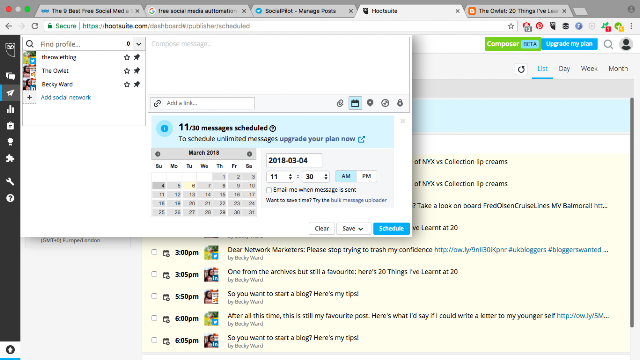The width and height of the screenshot is (640, 360).
Task: Open Assignments clipboard icon in sidebar
Action: [x=10, y=126]
